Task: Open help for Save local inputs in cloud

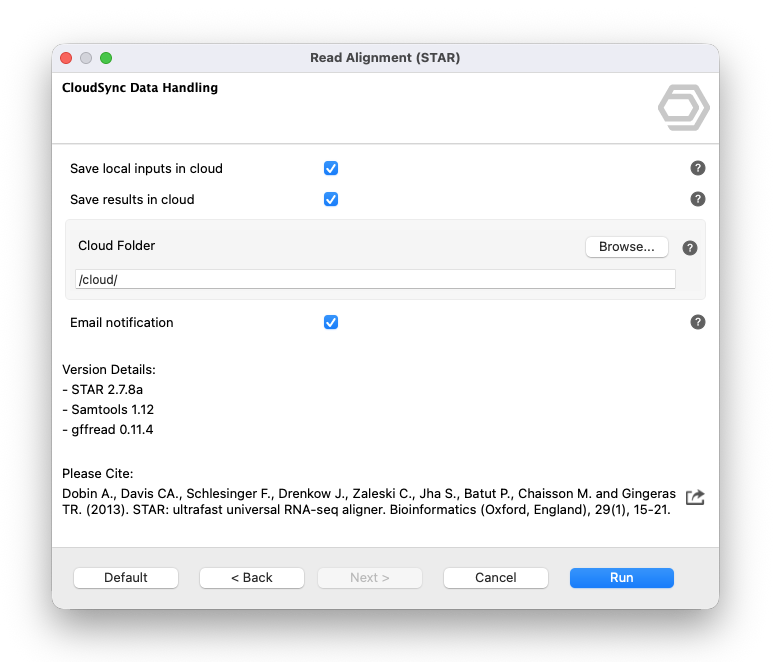Action: pyautogui.click(x=698, y=169)
